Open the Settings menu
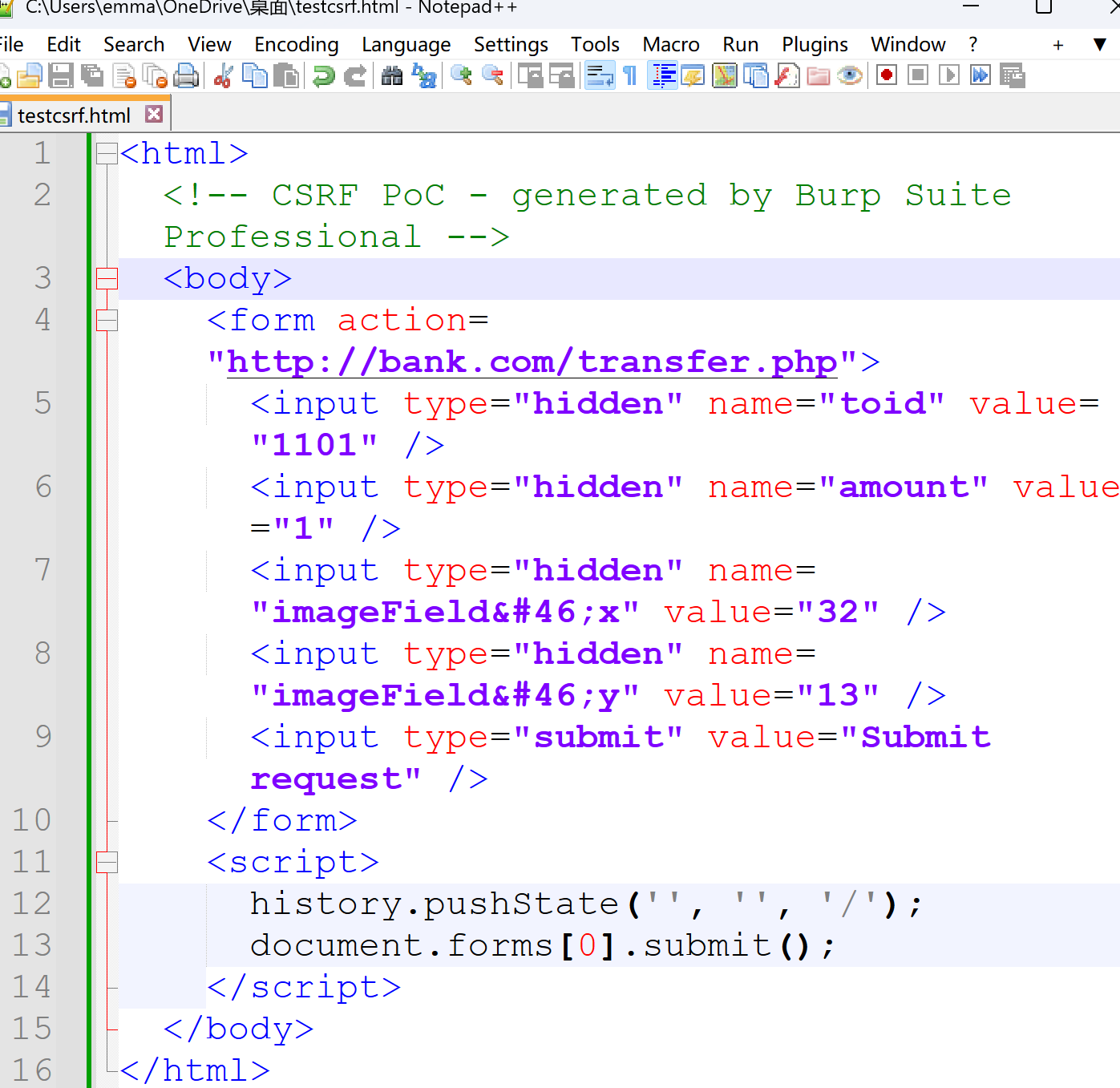This screenshot has height=1088, width=1120. [x=511, y=44]
